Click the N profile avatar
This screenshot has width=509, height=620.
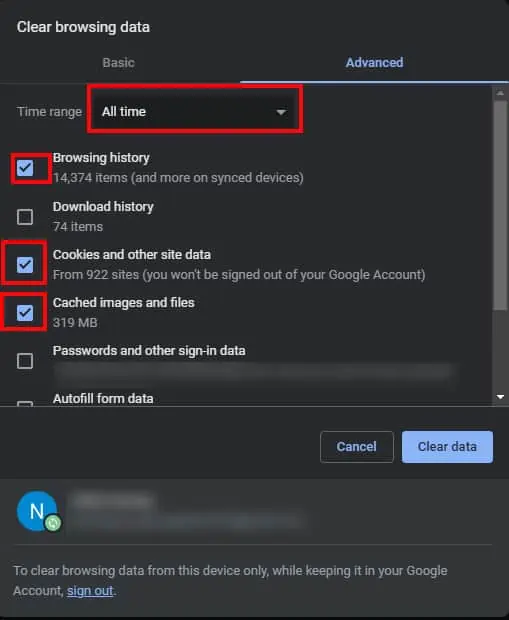[x=37, y=511]
